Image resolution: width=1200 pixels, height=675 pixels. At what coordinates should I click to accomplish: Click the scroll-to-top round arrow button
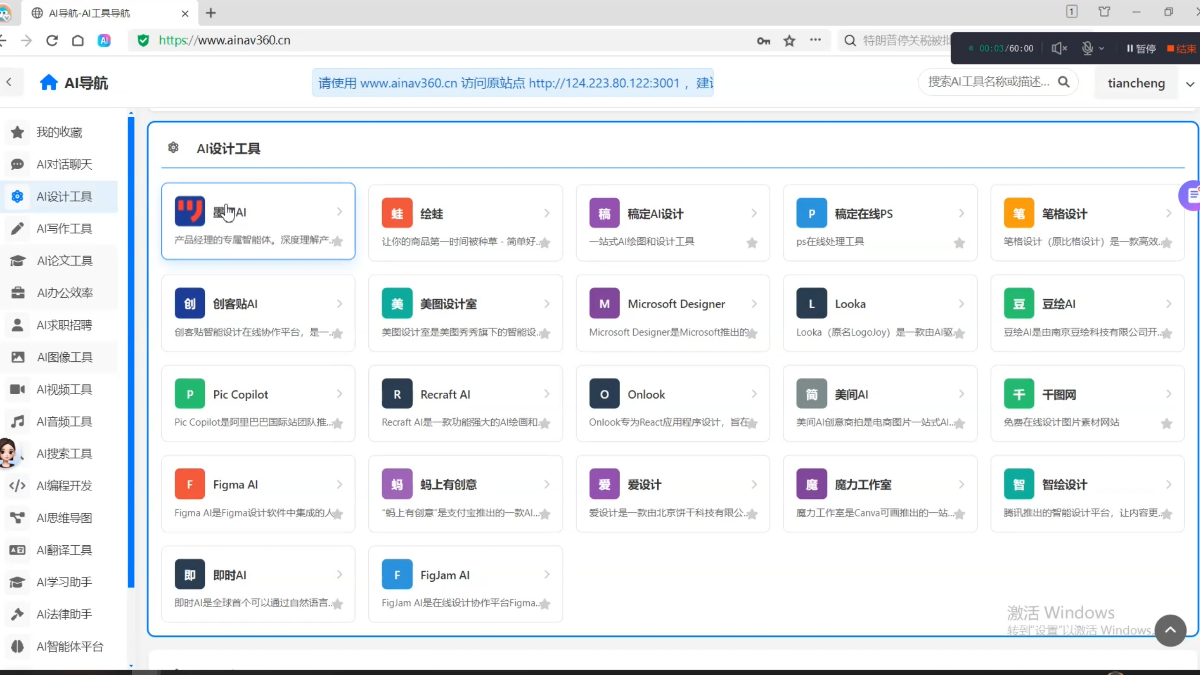click(x=1171, y=630)
